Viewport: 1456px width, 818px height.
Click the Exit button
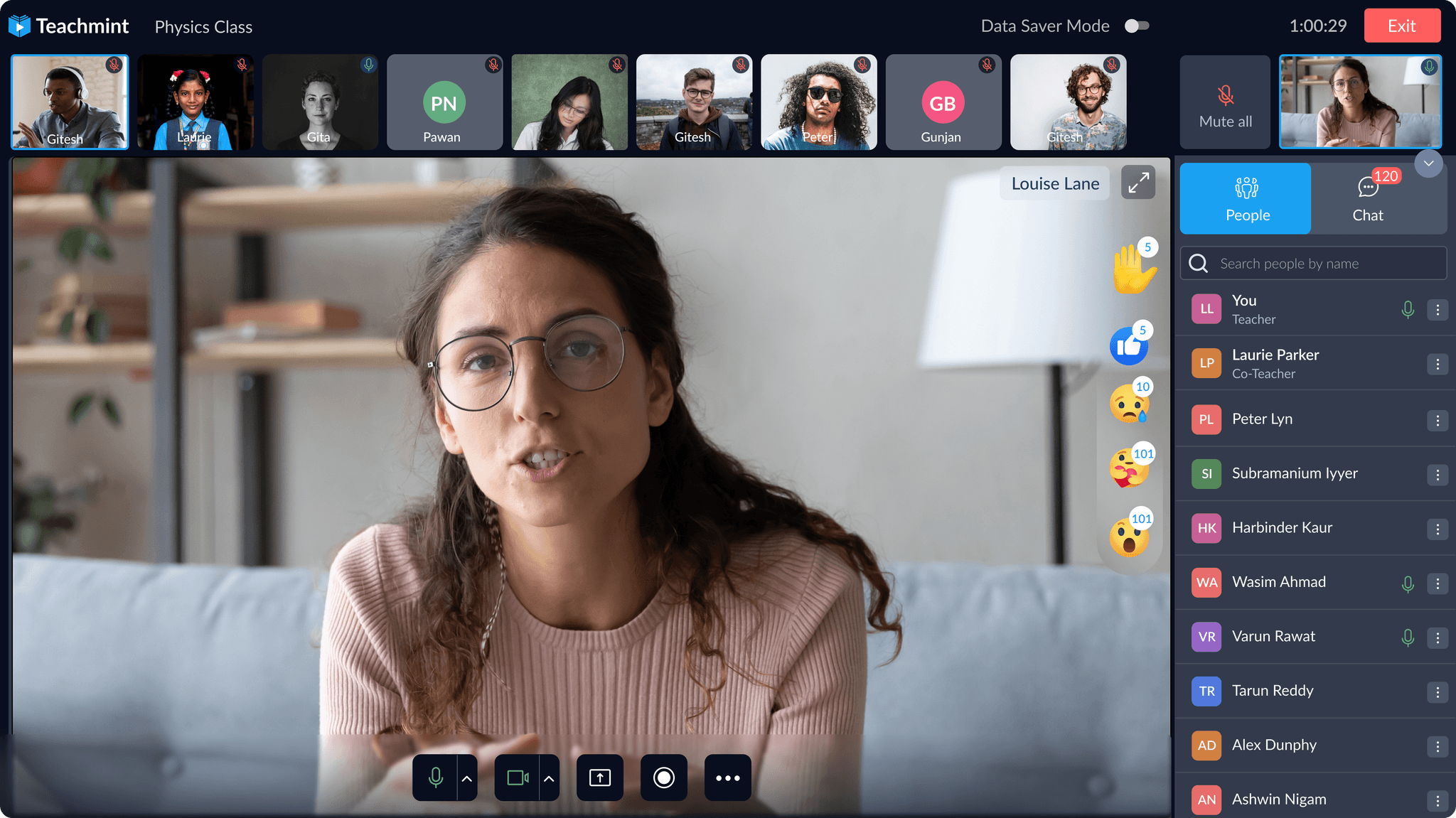(1401, 26)
